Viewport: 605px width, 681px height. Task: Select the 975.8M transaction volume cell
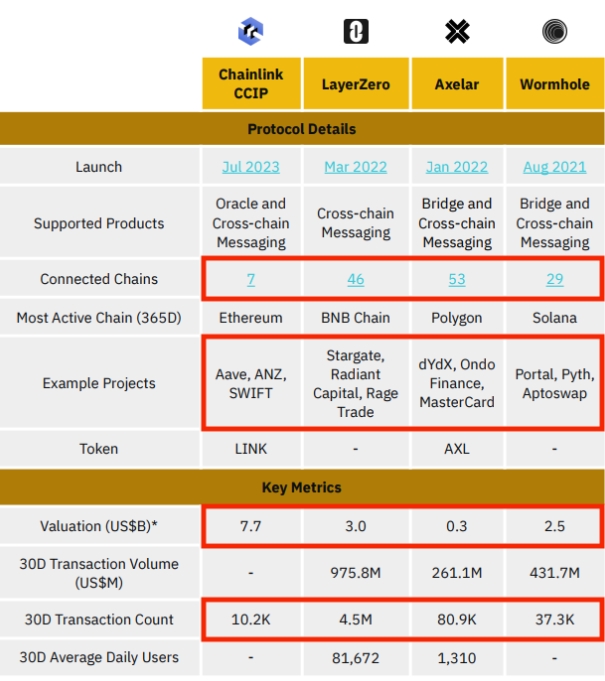(x=356, y=573)
